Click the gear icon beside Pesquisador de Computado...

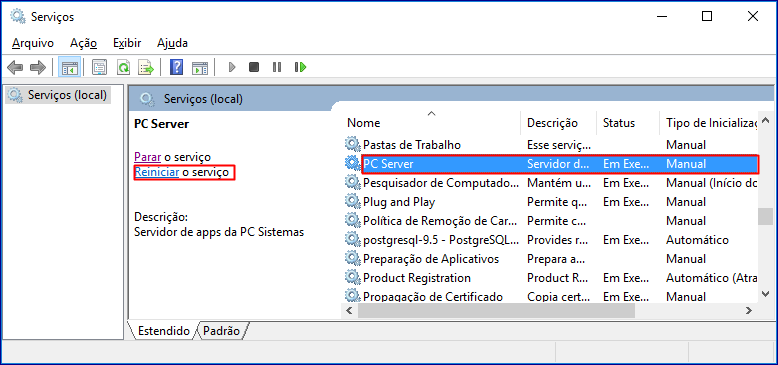[x=352, y=183]
